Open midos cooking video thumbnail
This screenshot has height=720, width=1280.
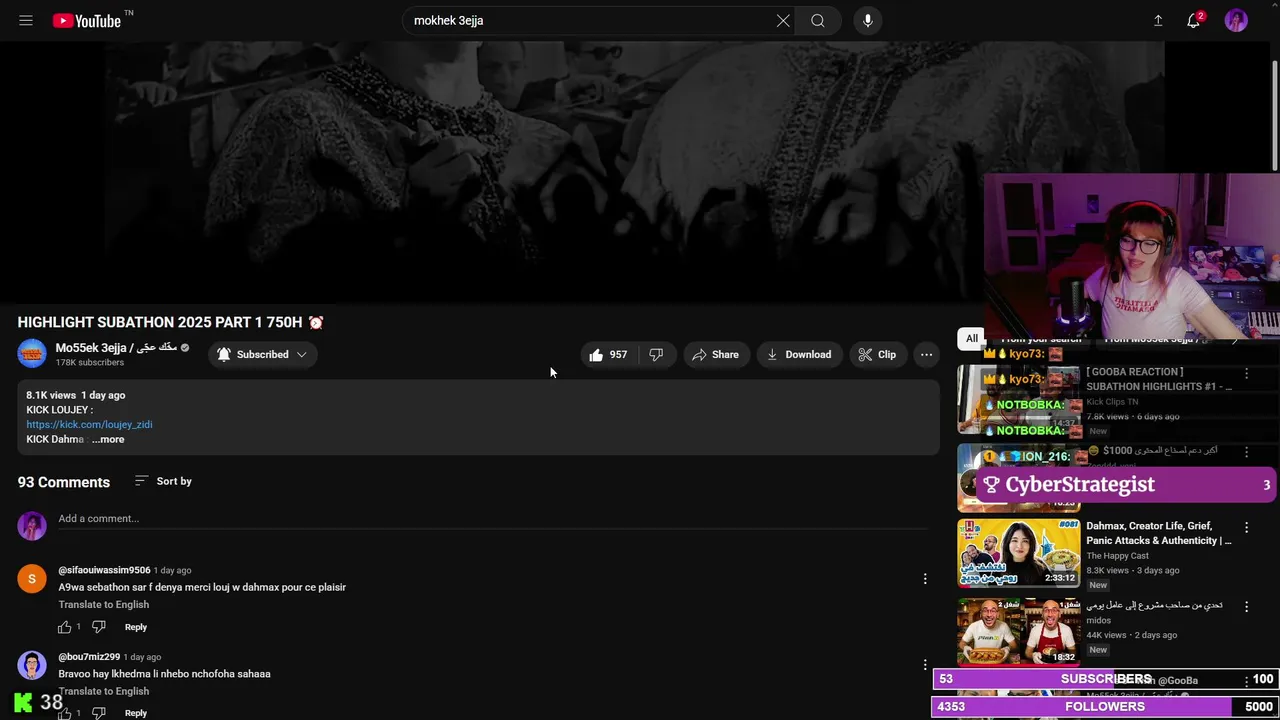[x=1018, y=632]
